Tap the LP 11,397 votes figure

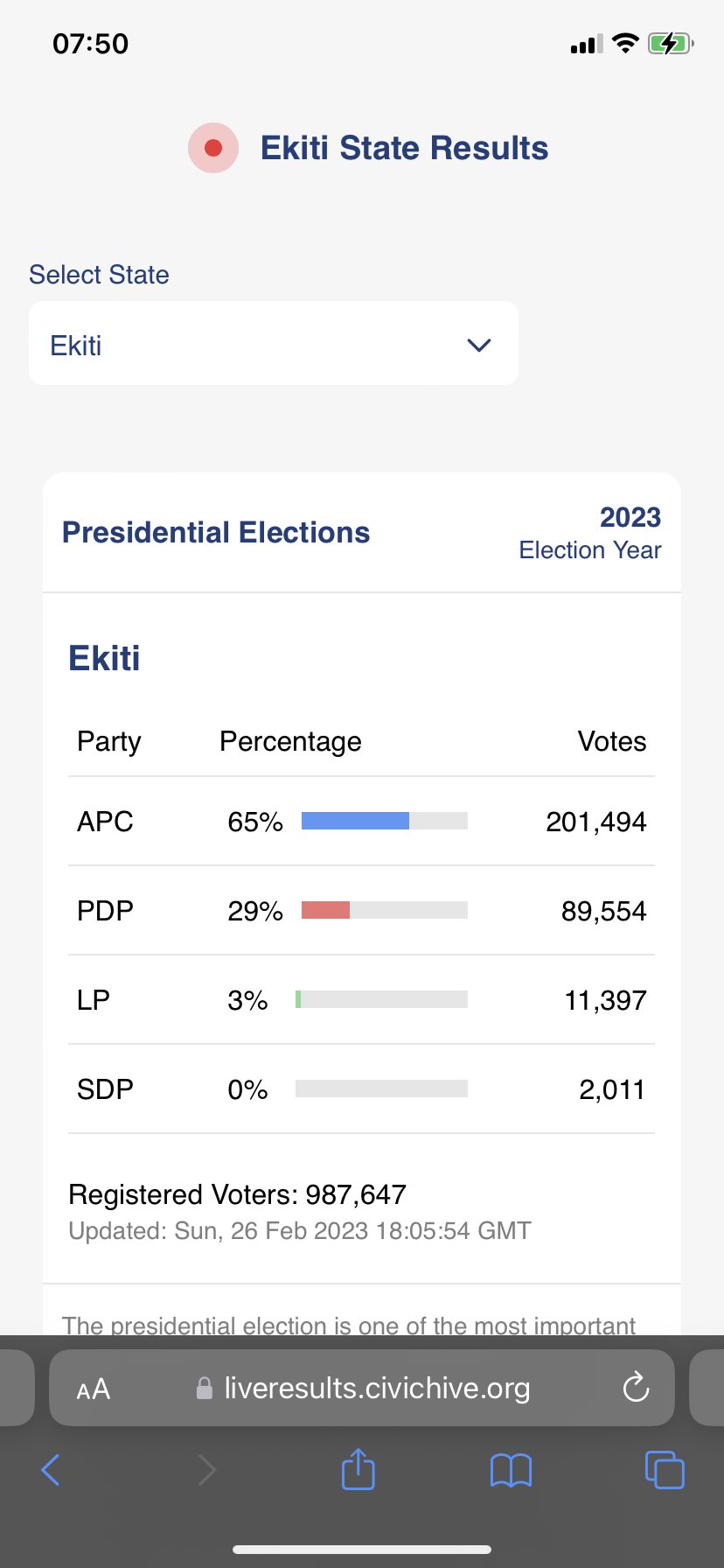pyautogui.click(x=605, y=1000)
